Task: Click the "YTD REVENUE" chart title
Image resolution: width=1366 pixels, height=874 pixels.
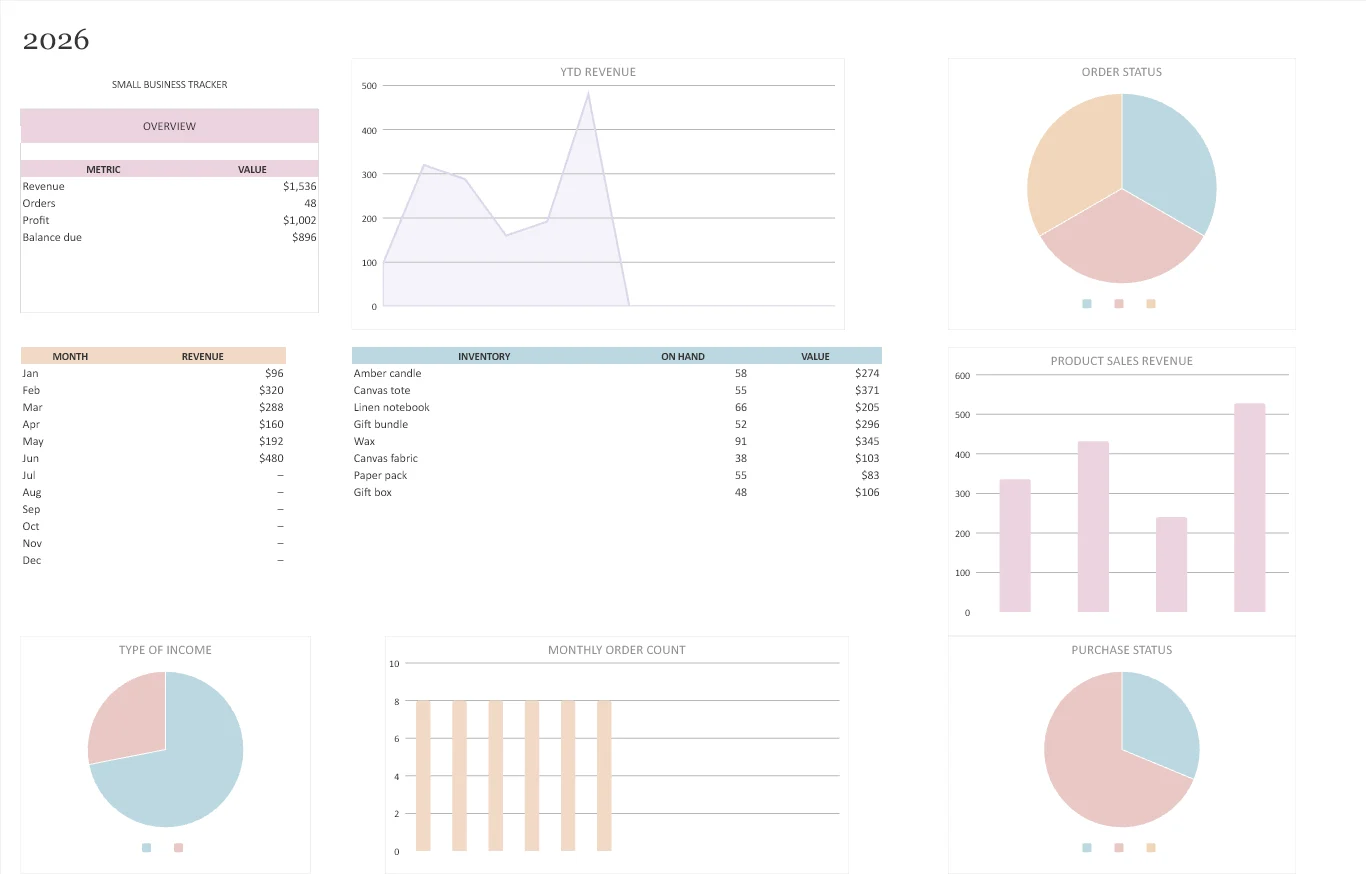Action: point(598,72)
